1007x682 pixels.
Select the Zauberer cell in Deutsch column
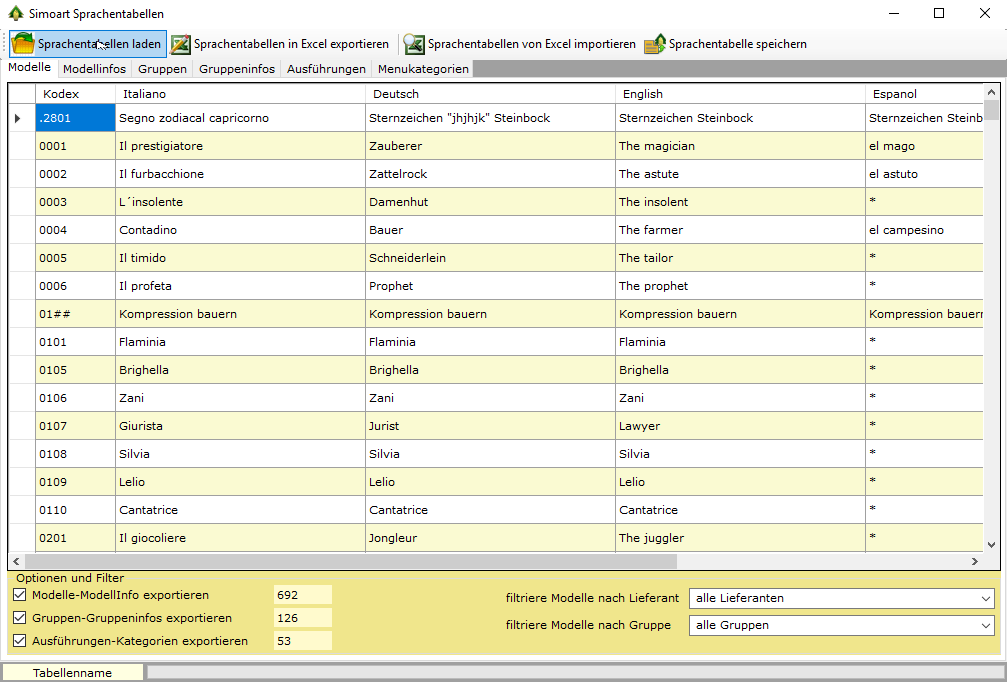coord(490,146)
